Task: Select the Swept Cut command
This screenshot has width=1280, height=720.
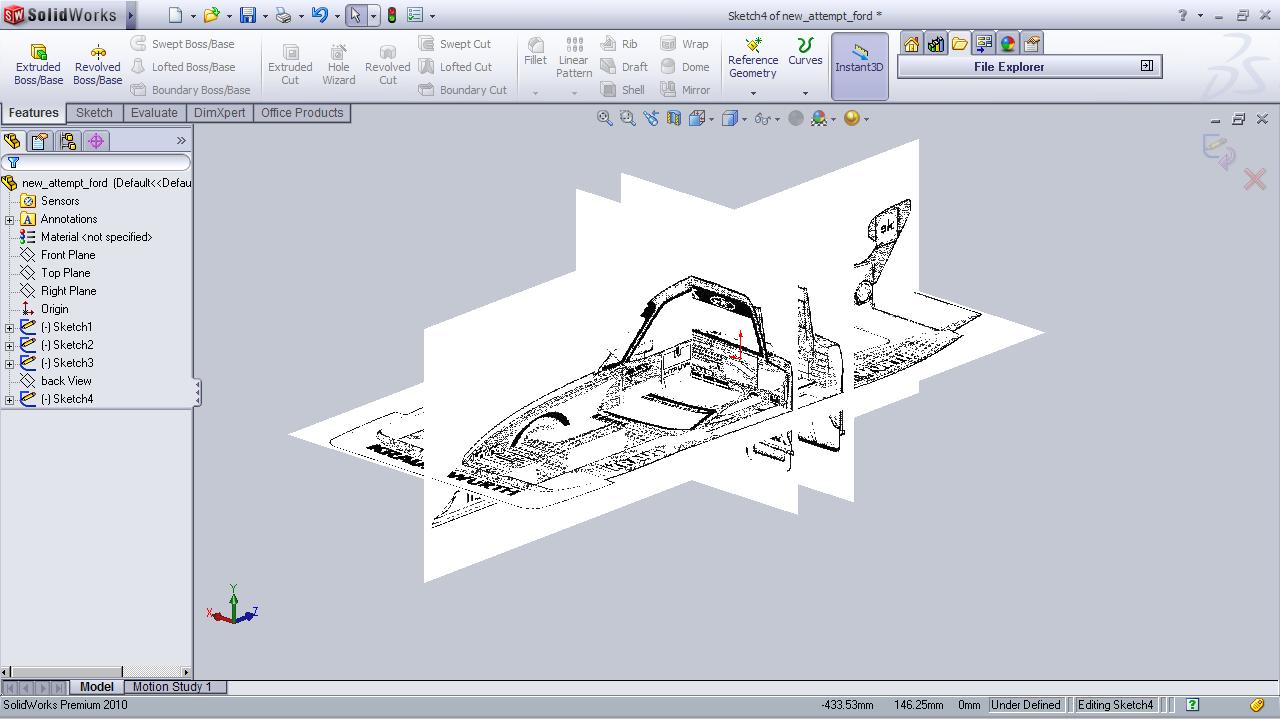Action: [455, 44]
